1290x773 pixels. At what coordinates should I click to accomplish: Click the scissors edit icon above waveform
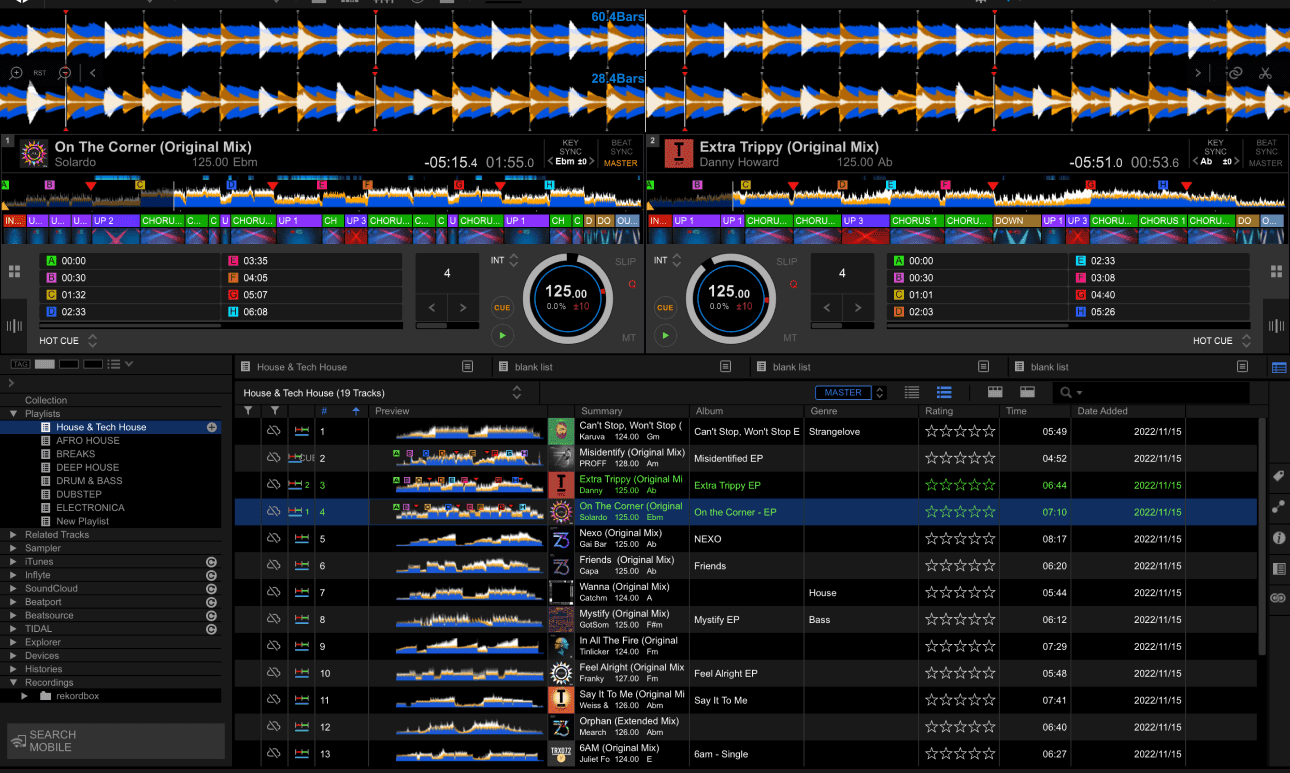1265,73
